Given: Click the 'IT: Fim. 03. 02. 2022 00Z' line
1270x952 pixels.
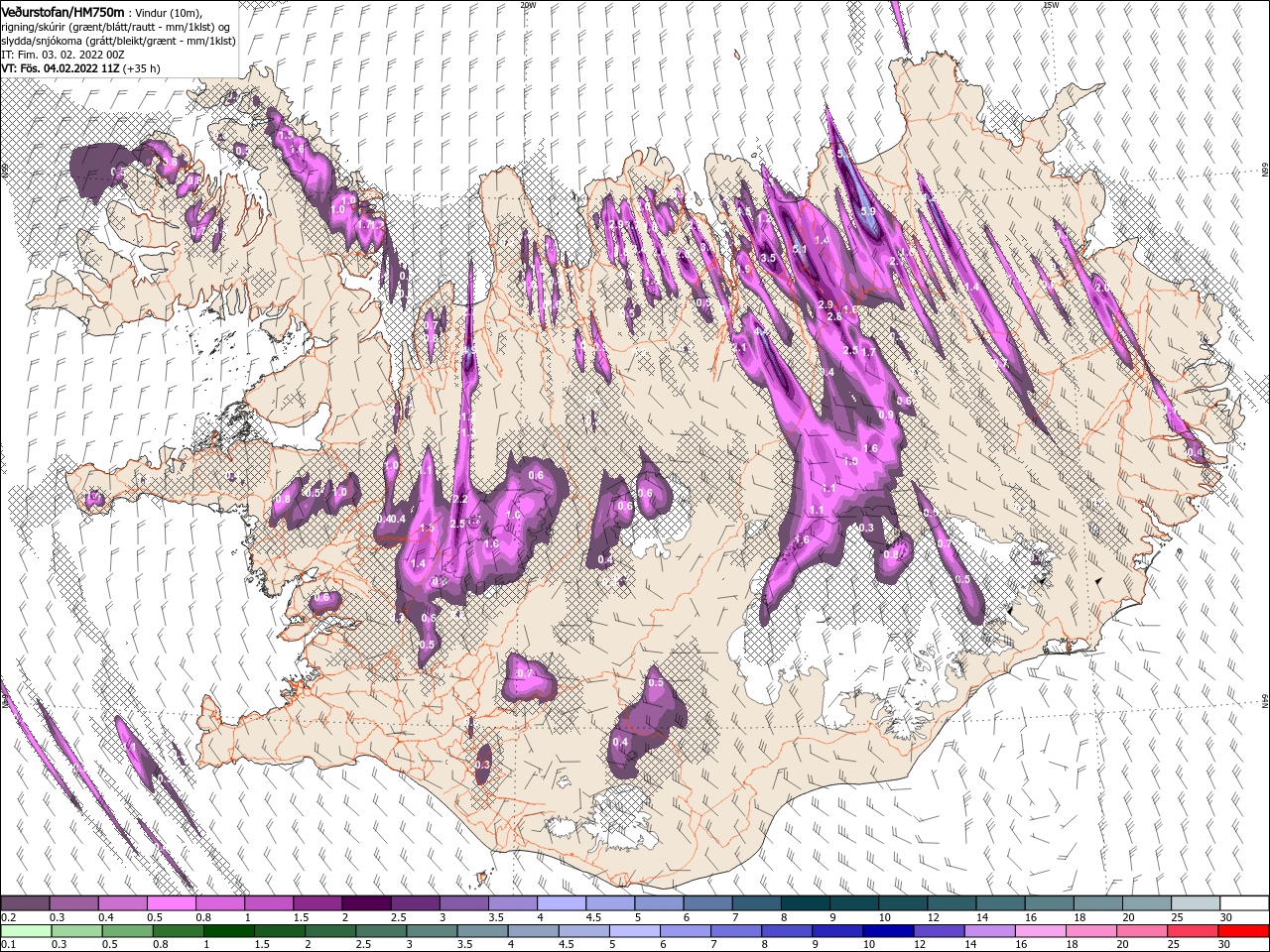Looking at the screenshot, I should [64, 54].
